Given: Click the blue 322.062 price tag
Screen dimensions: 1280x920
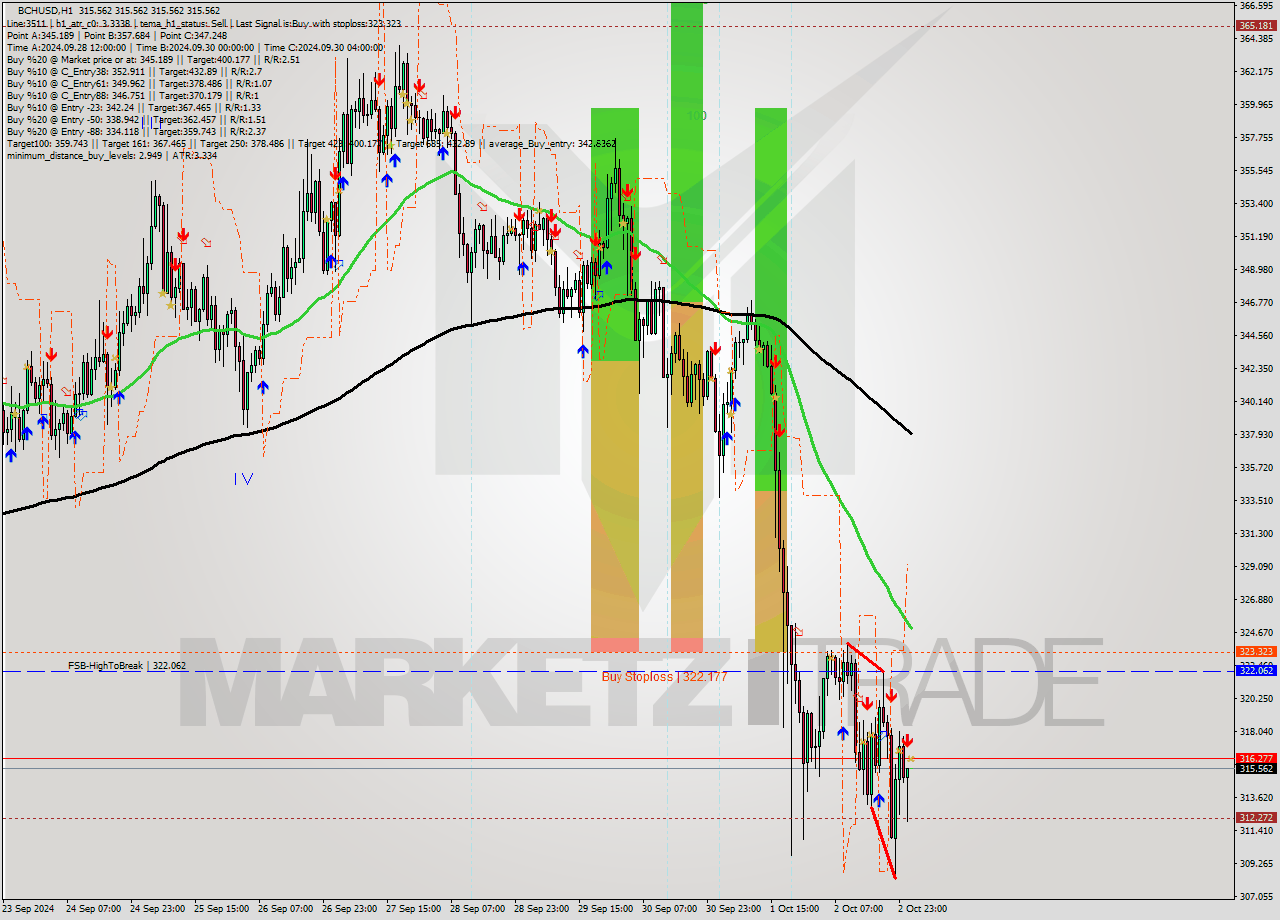Looking at the screenshot, I should coord(1255,671).
